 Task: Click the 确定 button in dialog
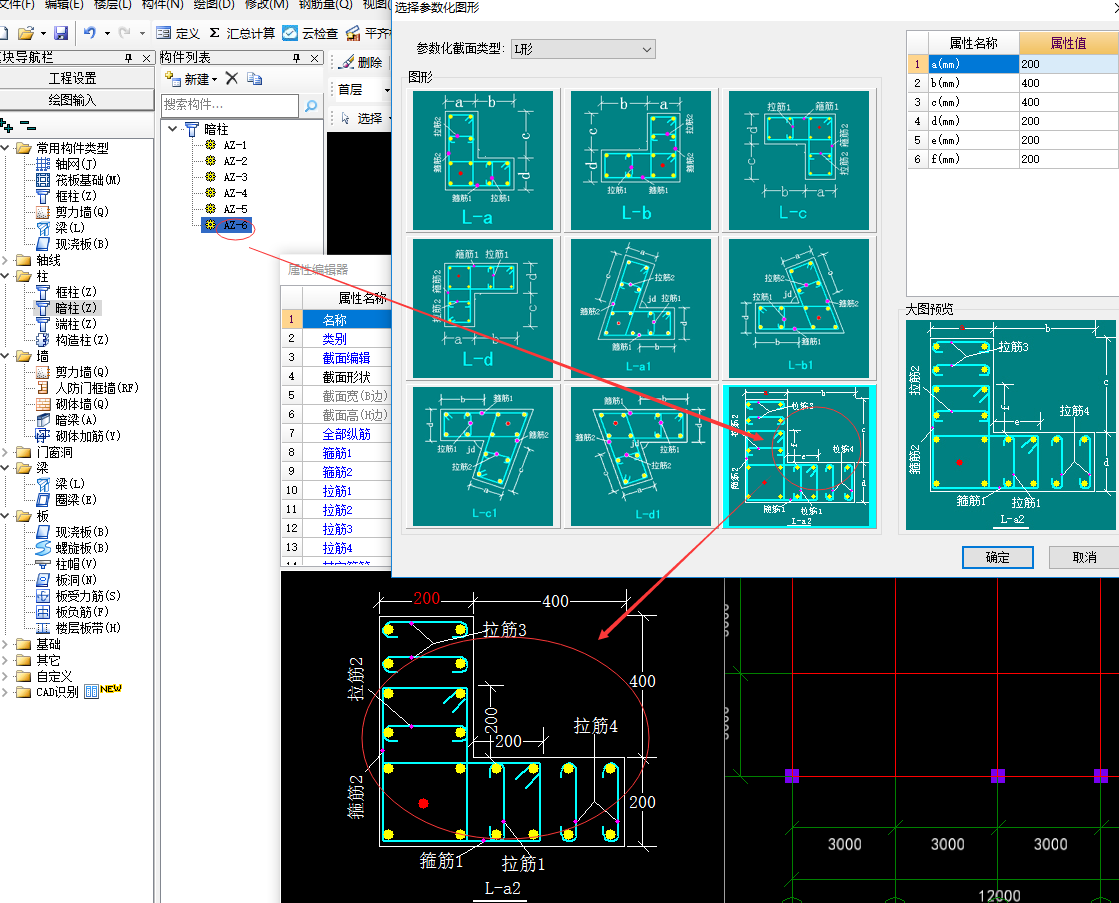coord(997,557)
